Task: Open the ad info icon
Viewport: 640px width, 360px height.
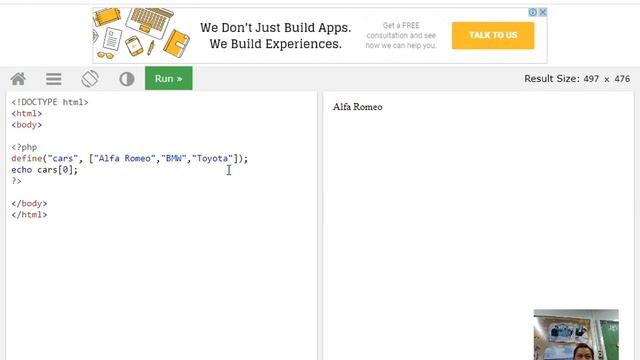Action: [533, 12]
